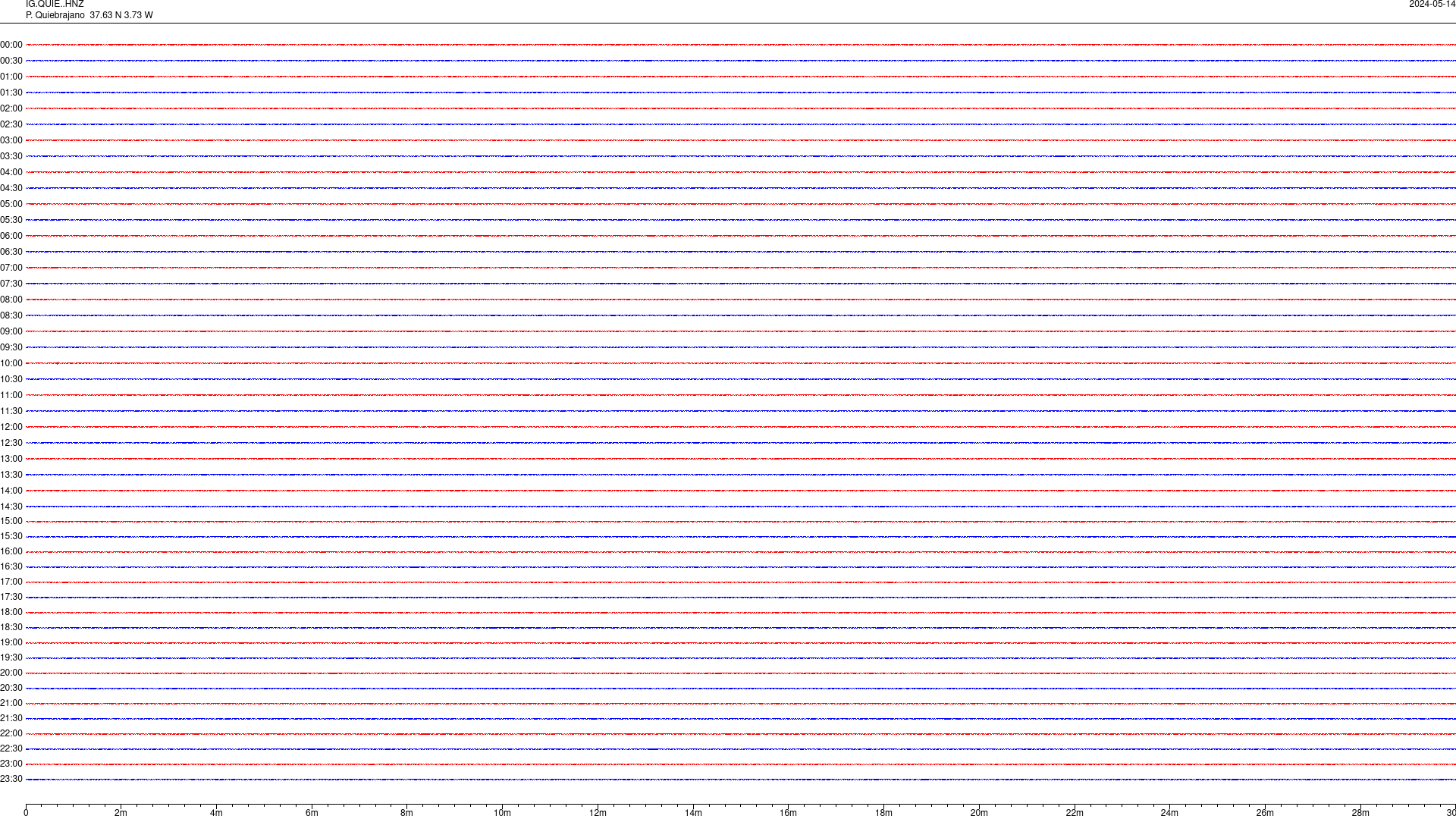Image resolution: width=1456 pixels, height=819 pixels.
Task: Select the 07:00 trace time label
Action: click(11, 268)
